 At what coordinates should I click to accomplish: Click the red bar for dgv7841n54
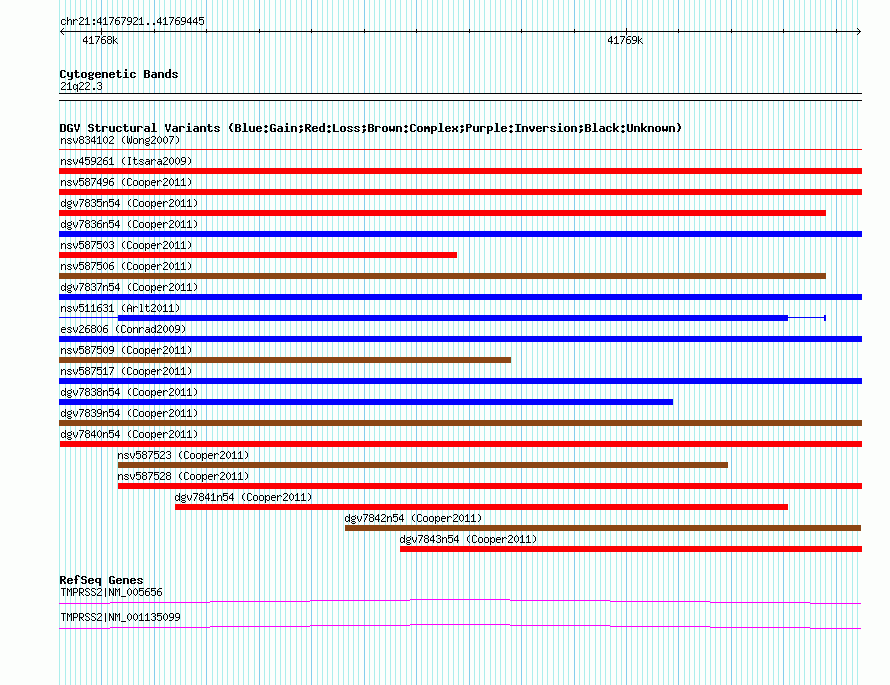click(481, 507)
